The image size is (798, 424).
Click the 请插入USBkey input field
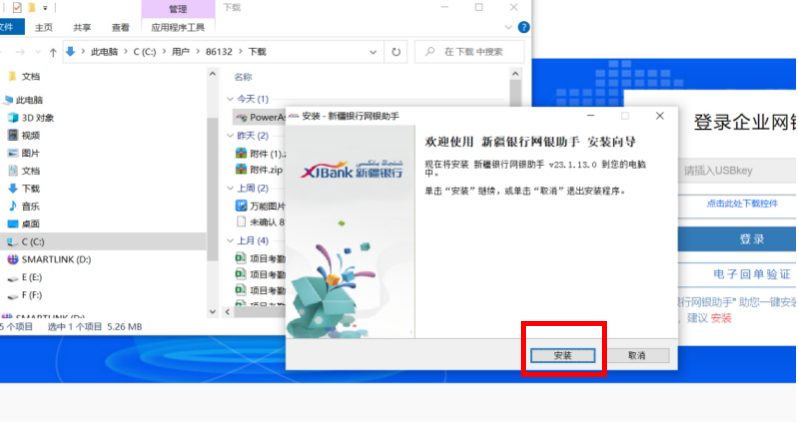737,171
